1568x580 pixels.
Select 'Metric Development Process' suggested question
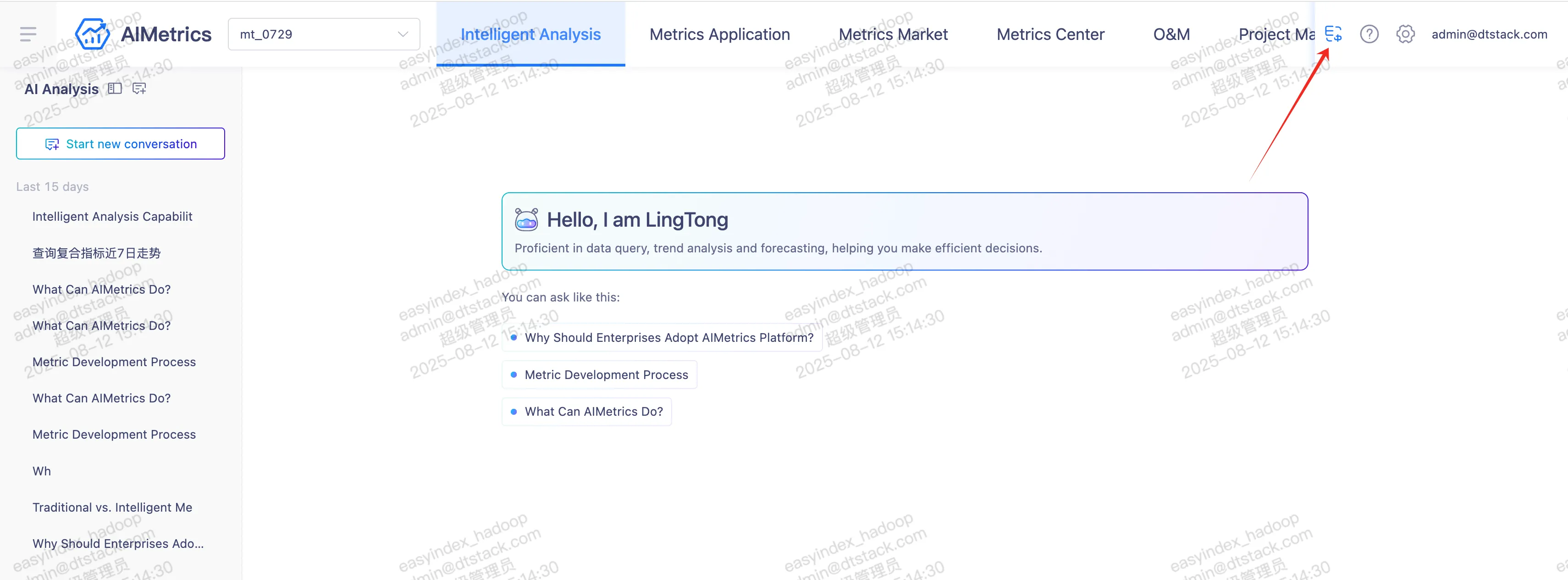tap(606, 375)
